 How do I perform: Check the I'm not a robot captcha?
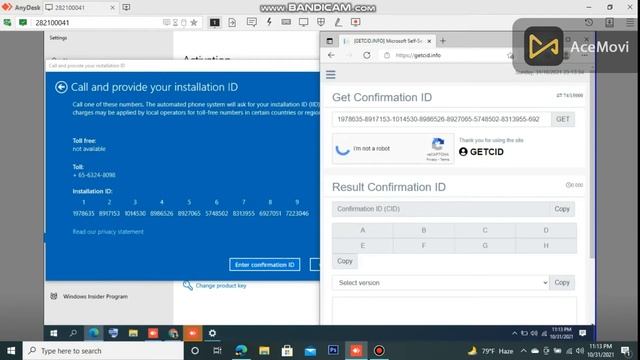(342, 149)
